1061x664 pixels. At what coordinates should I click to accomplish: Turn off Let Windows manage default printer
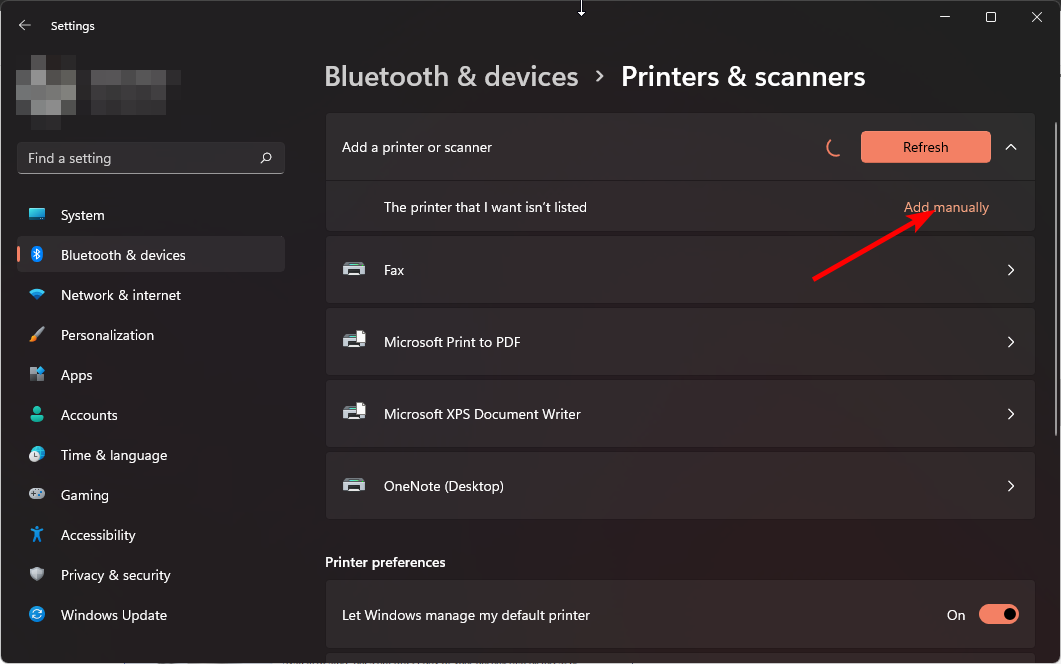click(x=998, y=615)
